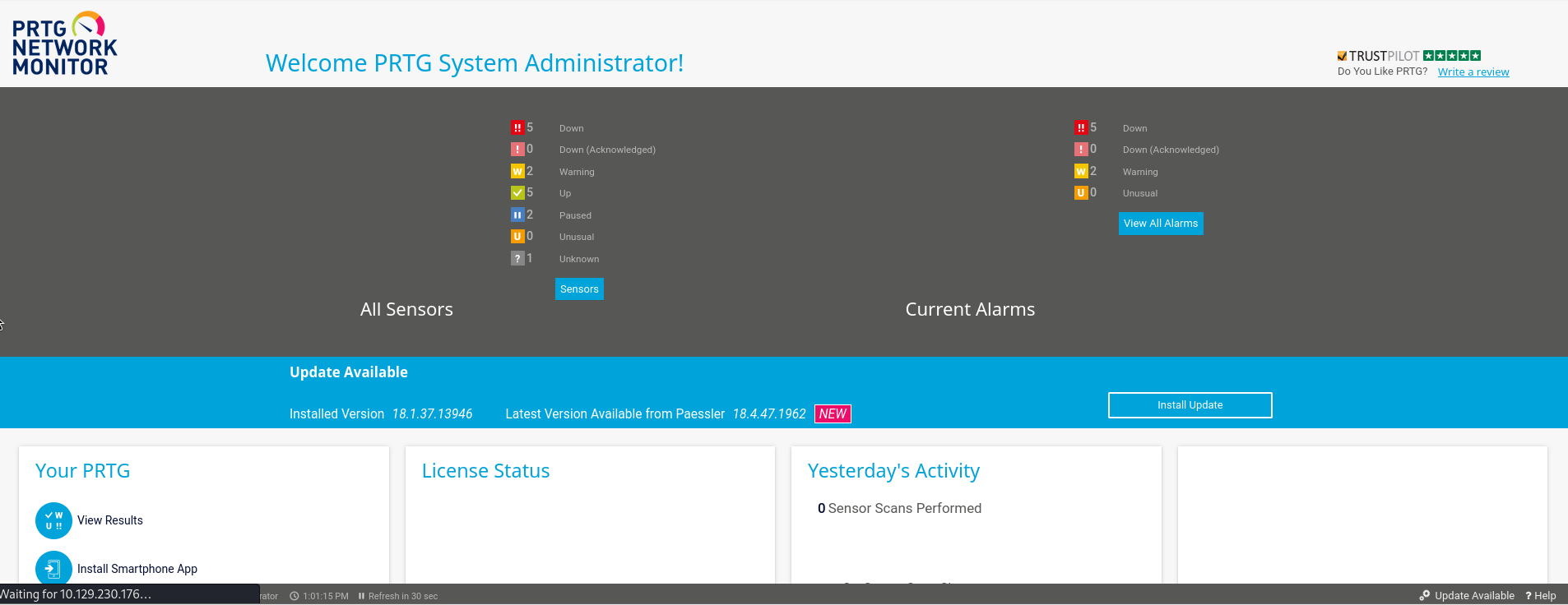Click the red Down status icon in All Sensors
1568x605 pixels.
click(517, 127)
